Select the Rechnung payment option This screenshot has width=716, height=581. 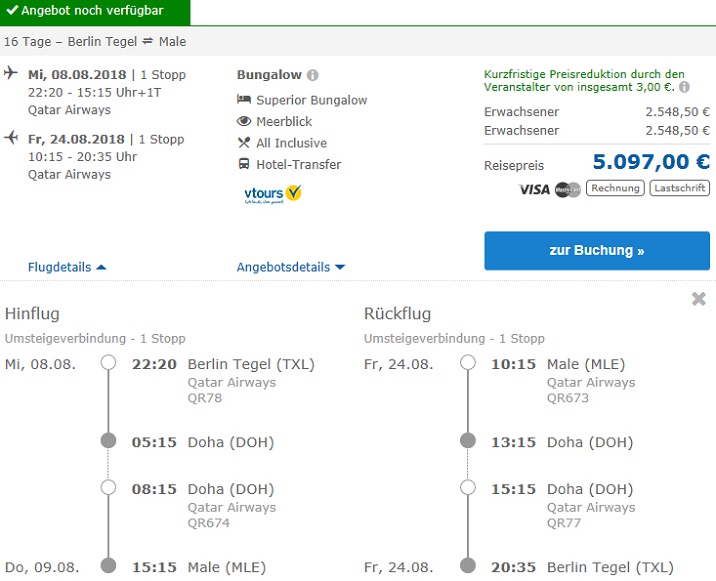pyautogui.click(x=615, y=188)
